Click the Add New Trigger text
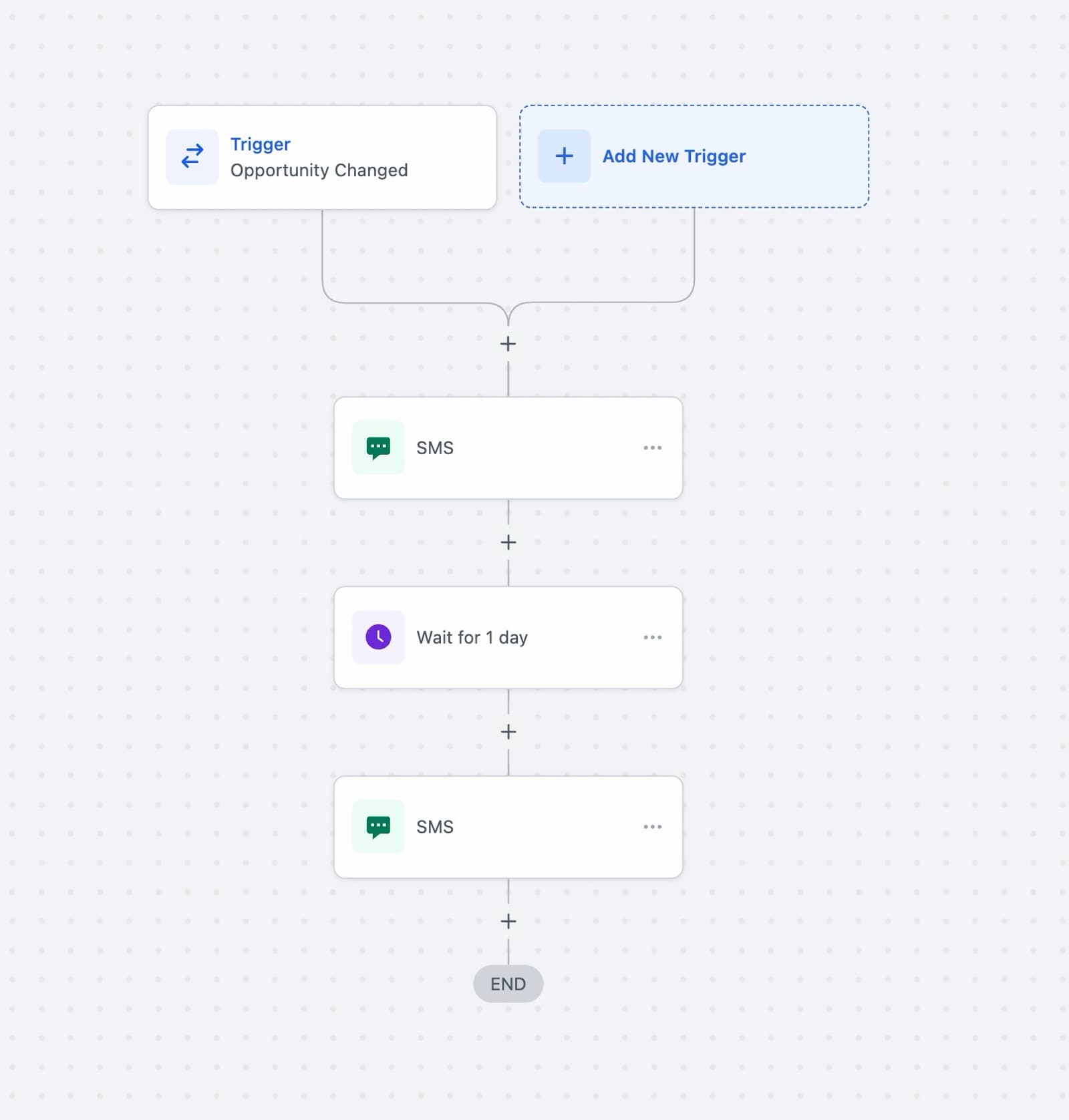The image size is (1069, 1120). [x=674, y=156]
